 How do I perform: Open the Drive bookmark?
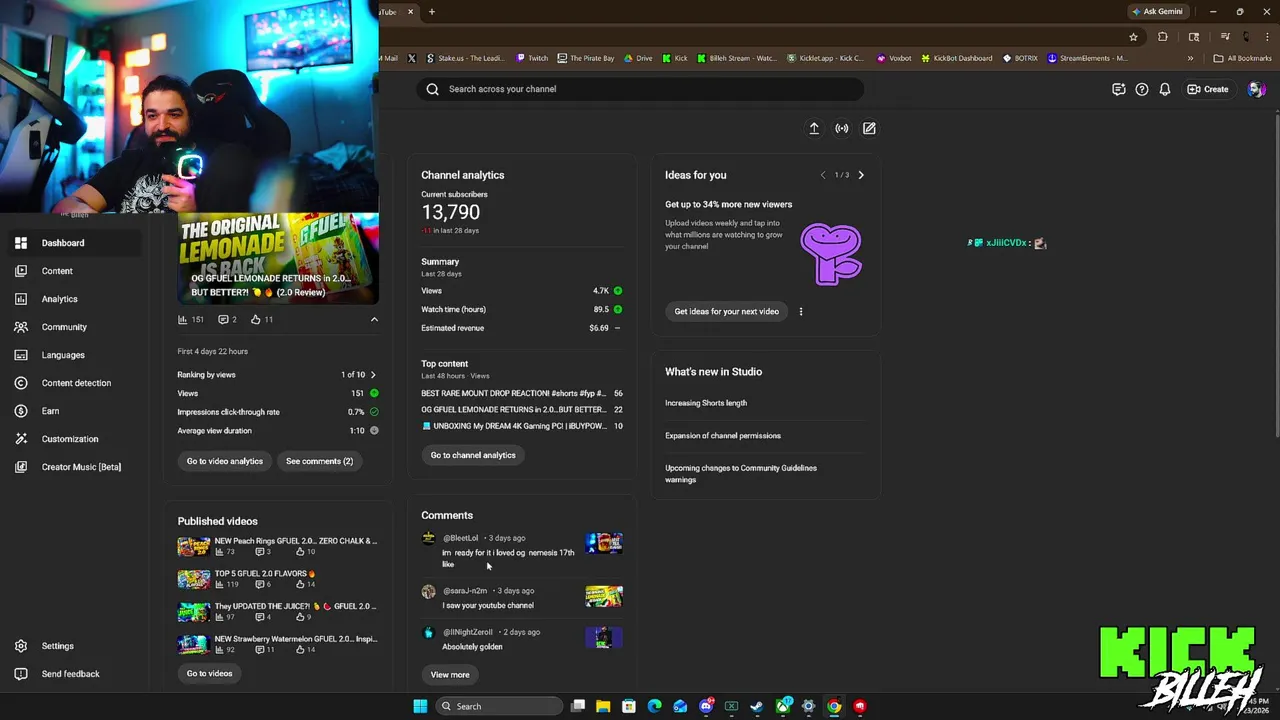click(x=638, y=58)
